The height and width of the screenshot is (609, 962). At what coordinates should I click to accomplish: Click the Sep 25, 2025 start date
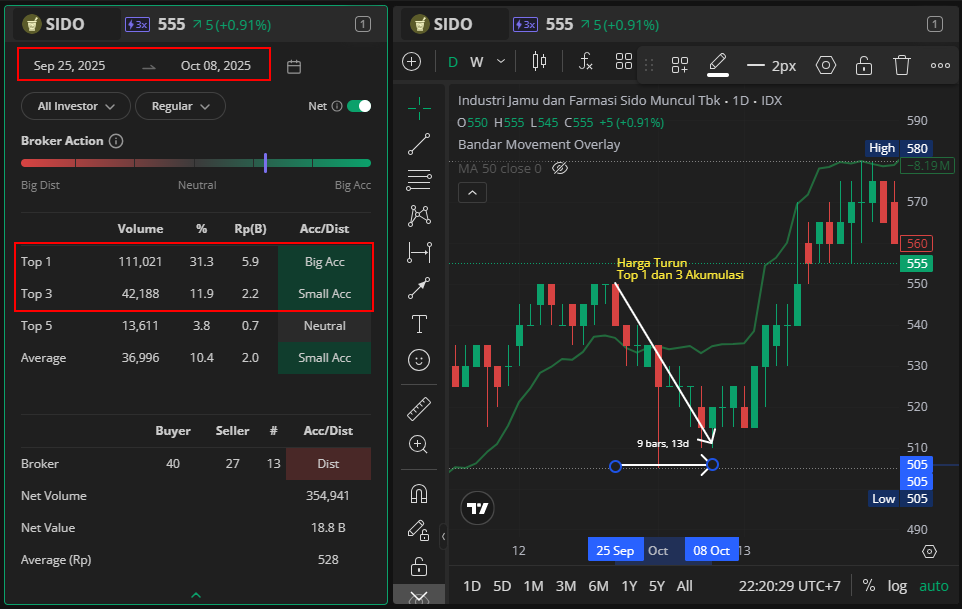[x=69, y=66]
